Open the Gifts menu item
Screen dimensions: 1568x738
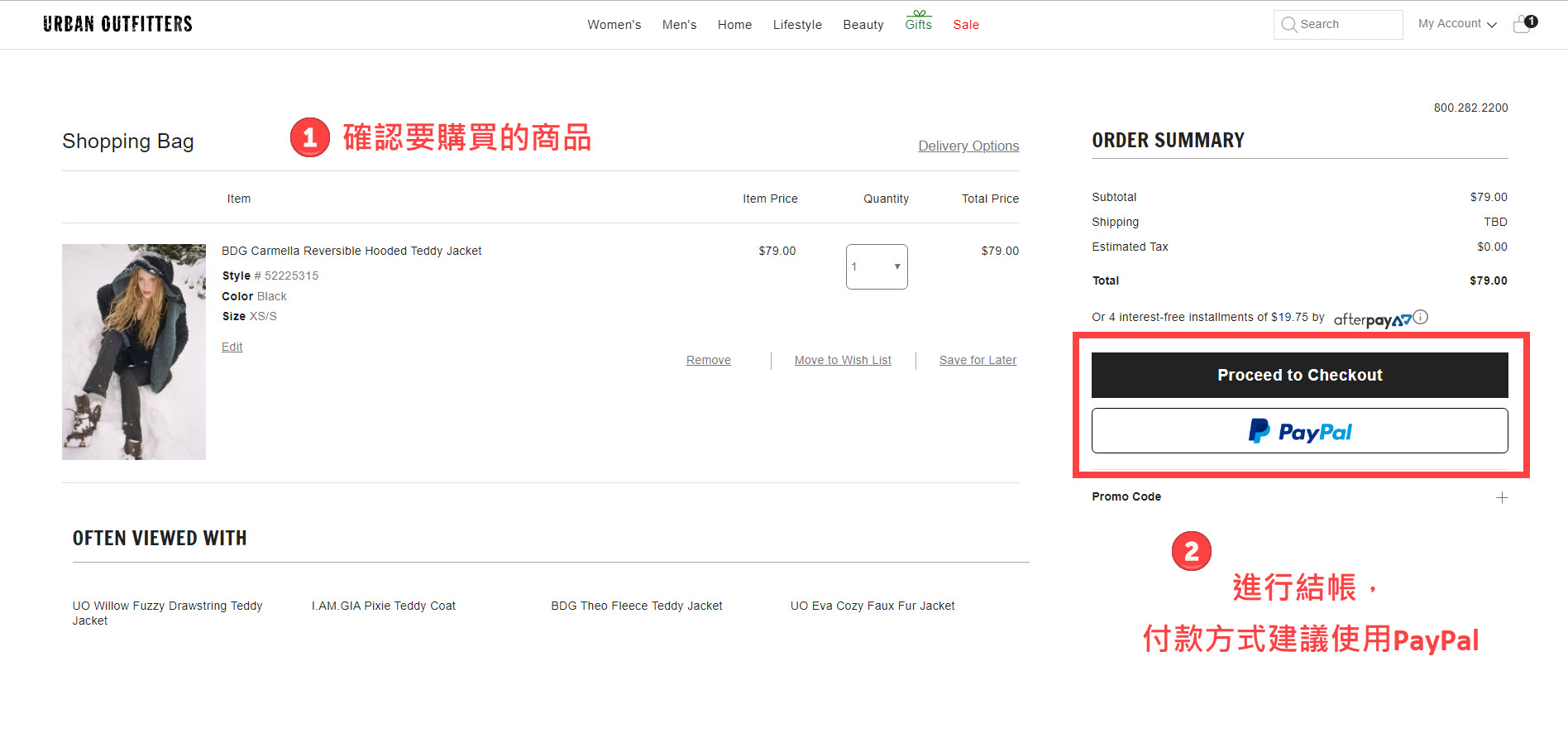tap(918, 24)
